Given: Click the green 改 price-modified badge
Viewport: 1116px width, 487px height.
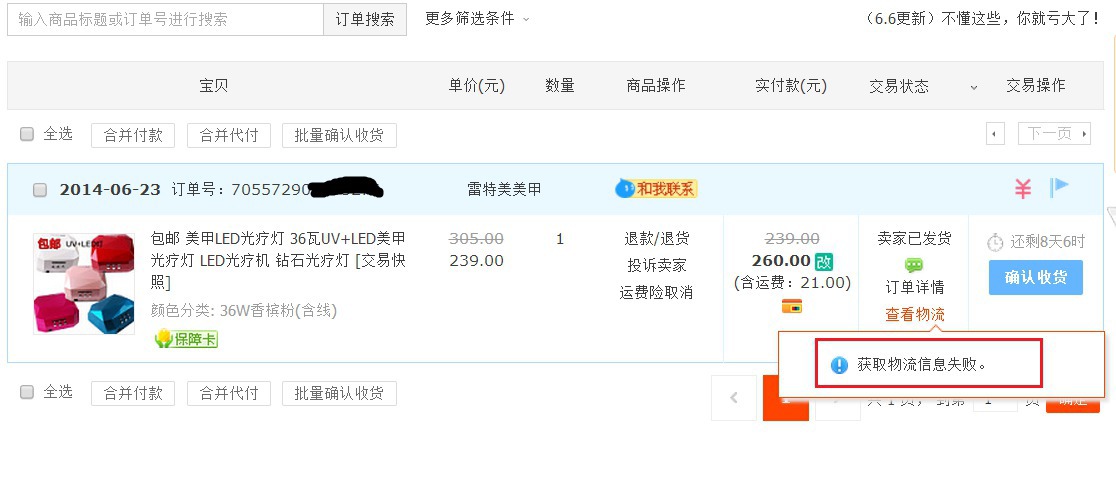Looking at the screenshot, I should 823,261.
